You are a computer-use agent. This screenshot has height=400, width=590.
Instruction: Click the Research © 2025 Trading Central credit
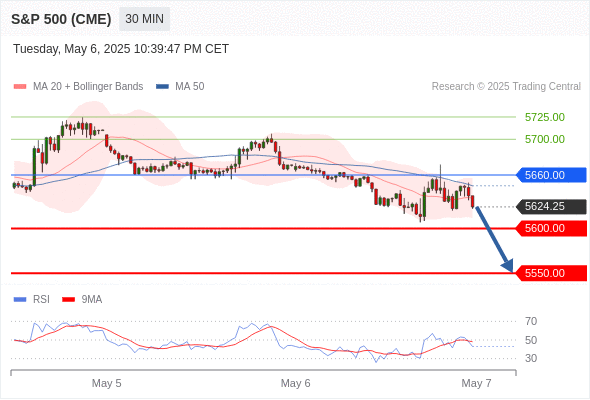(x=506, y=87)
